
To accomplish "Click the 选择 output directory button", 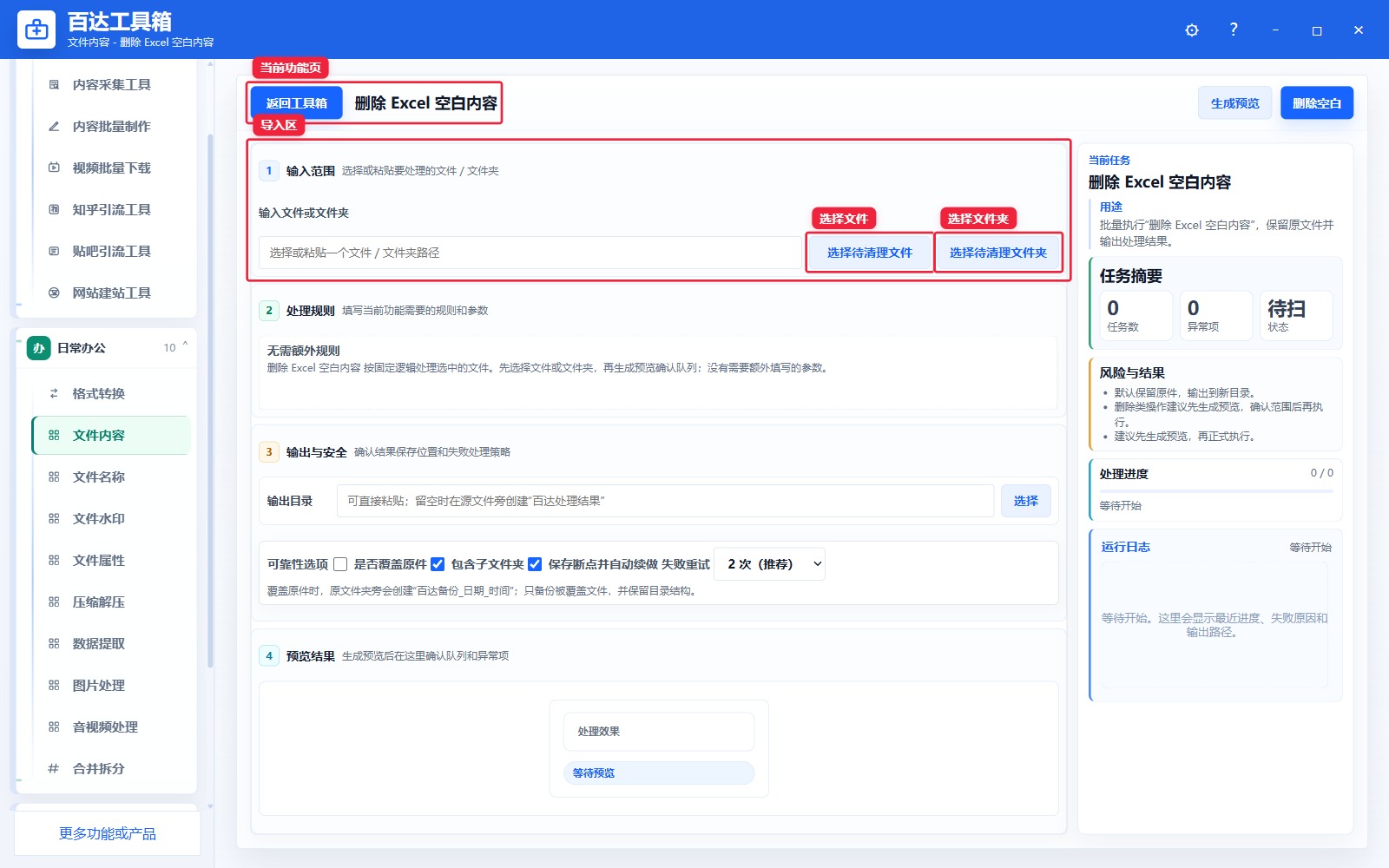I will 1026,501.
